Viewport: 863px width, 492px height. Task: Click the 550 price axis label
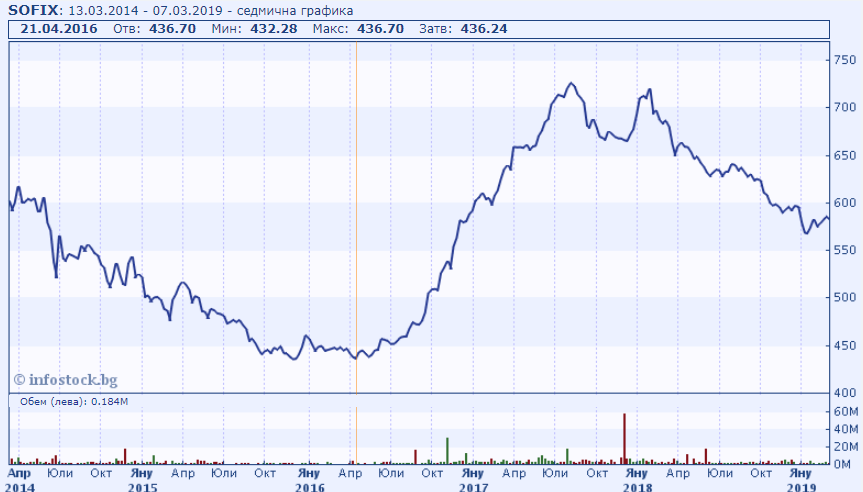click(x=845, y=250)
